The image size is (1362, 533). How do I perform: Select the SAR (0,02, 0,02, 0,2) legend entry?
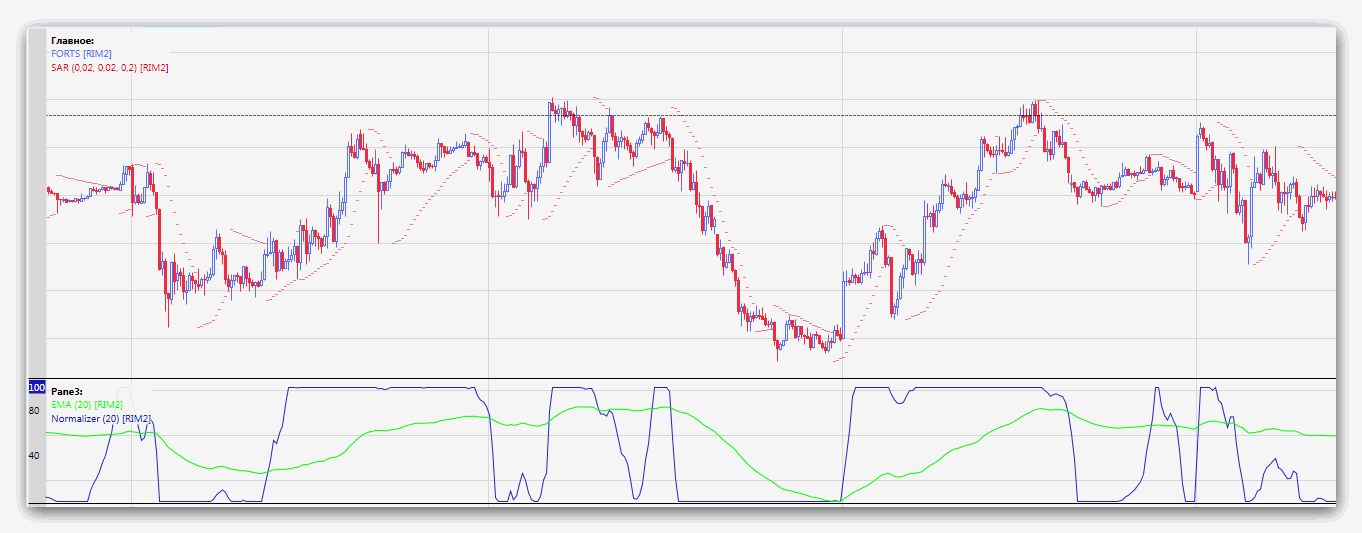tap(109, 68)
